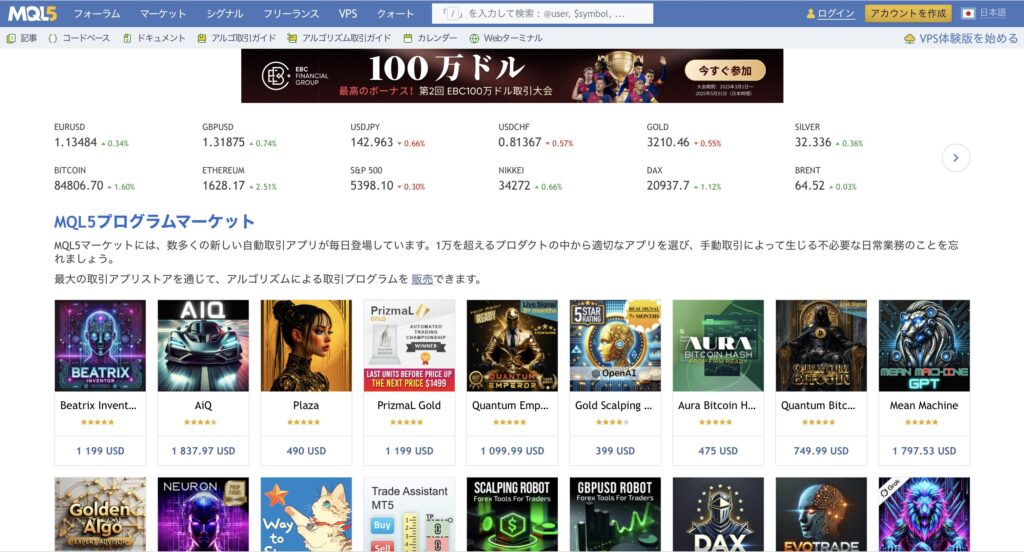Open the コードベース code base icon
Viewport: 1024px width, 552px height.
tap(53, 39)
